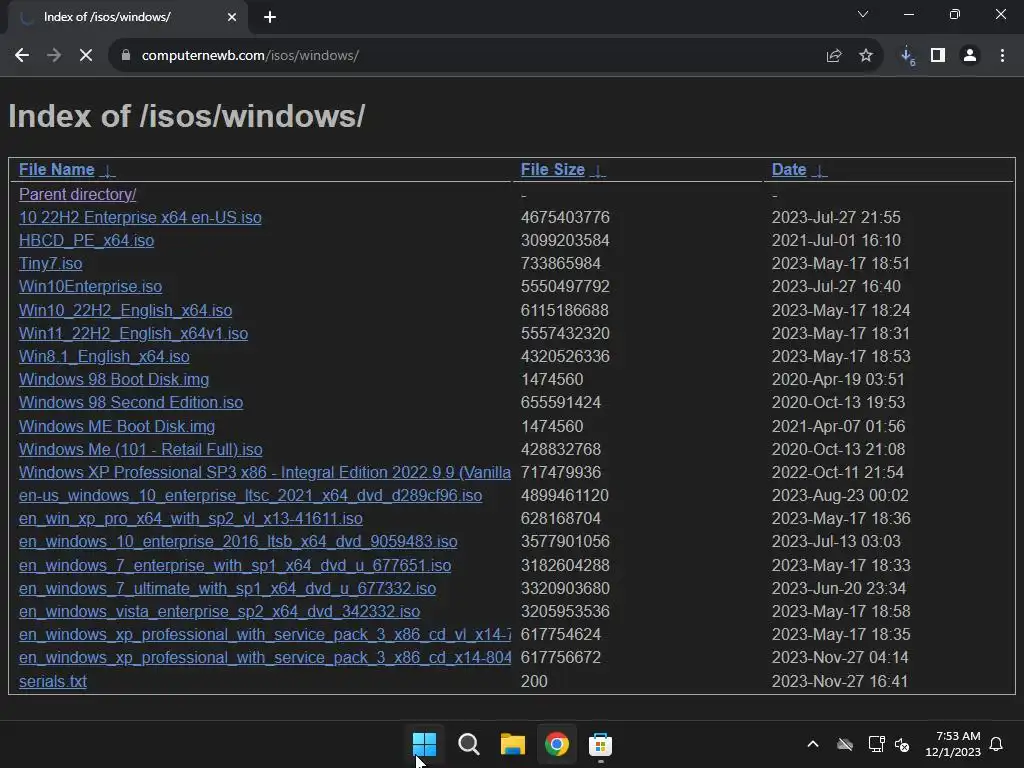The width and height of the screenshot is (1024, 768).
Task: Open the notification bell
Action: (997, 744)
